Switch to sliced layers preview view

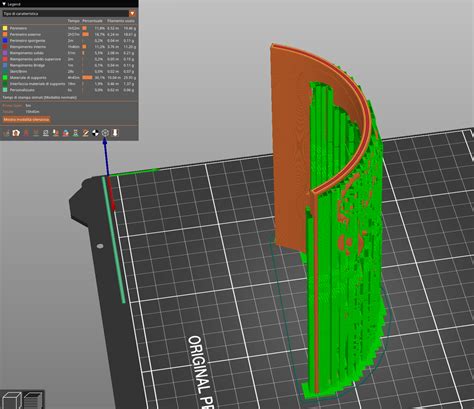34,400
